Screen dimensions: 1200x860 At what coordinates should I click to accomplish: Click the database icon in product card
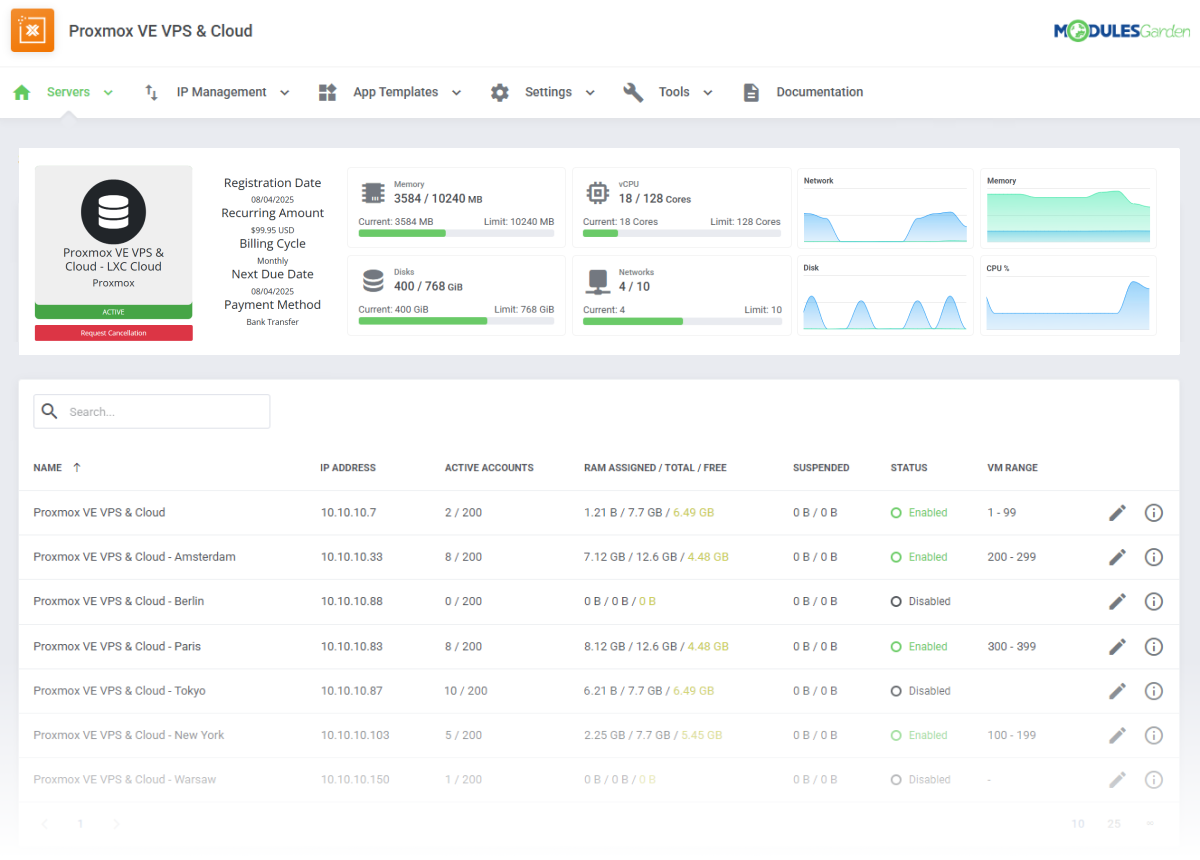(x=113, y=212)
